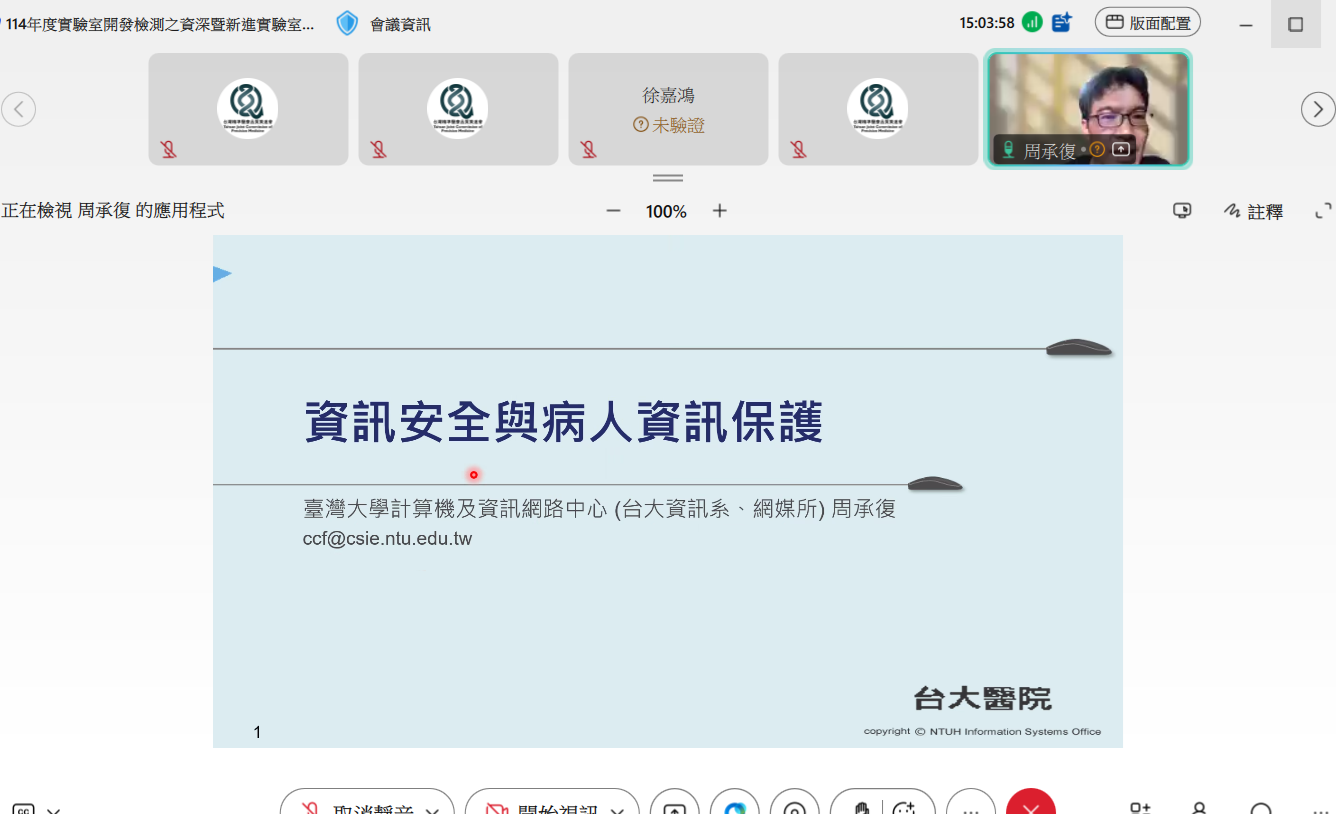Select the 周承復 video thumbnail
The image size is (1336, 814).
pos(1088,109)
